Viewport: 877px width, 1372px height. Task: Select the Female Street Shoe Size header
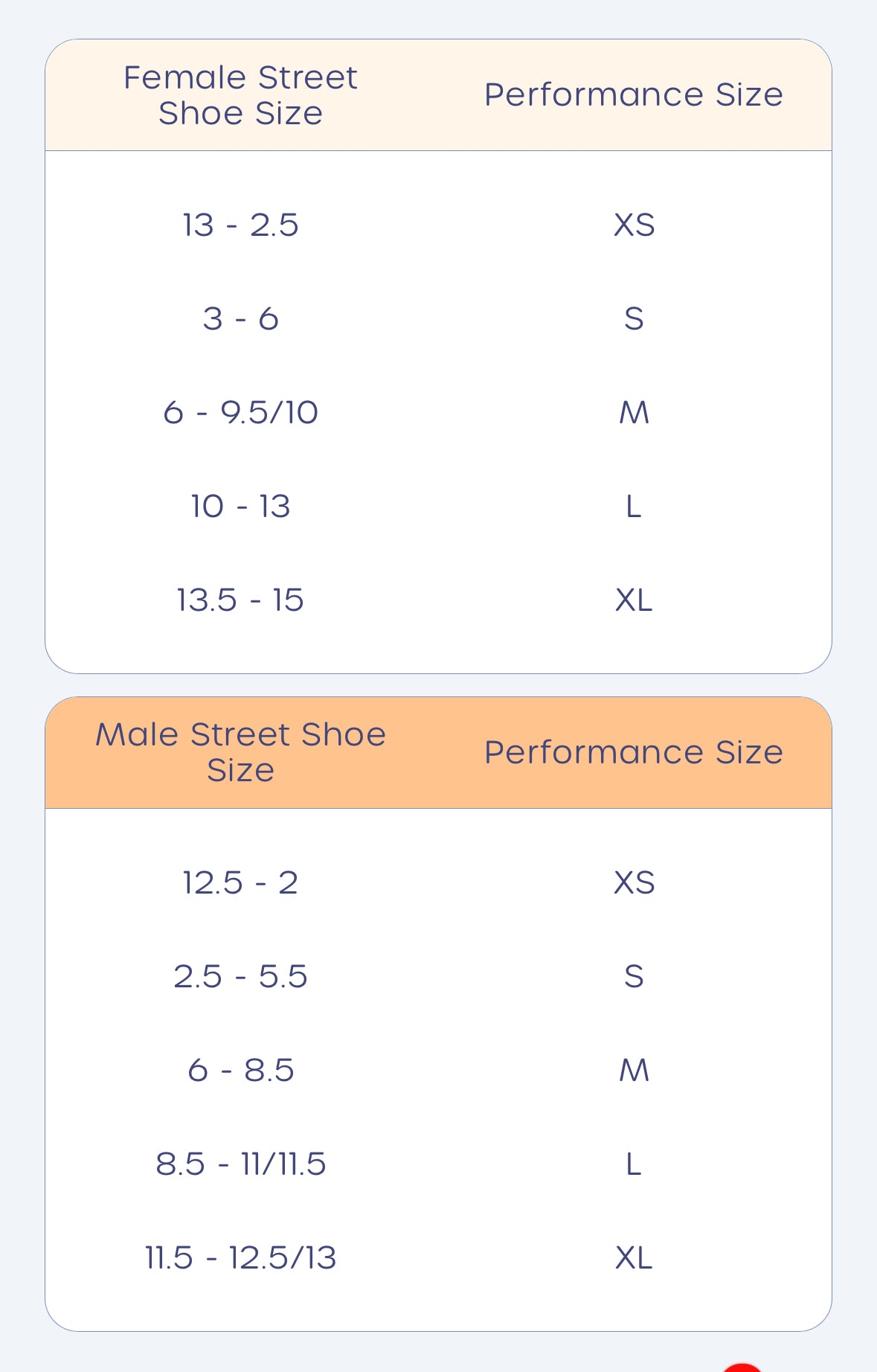point(240,95)
